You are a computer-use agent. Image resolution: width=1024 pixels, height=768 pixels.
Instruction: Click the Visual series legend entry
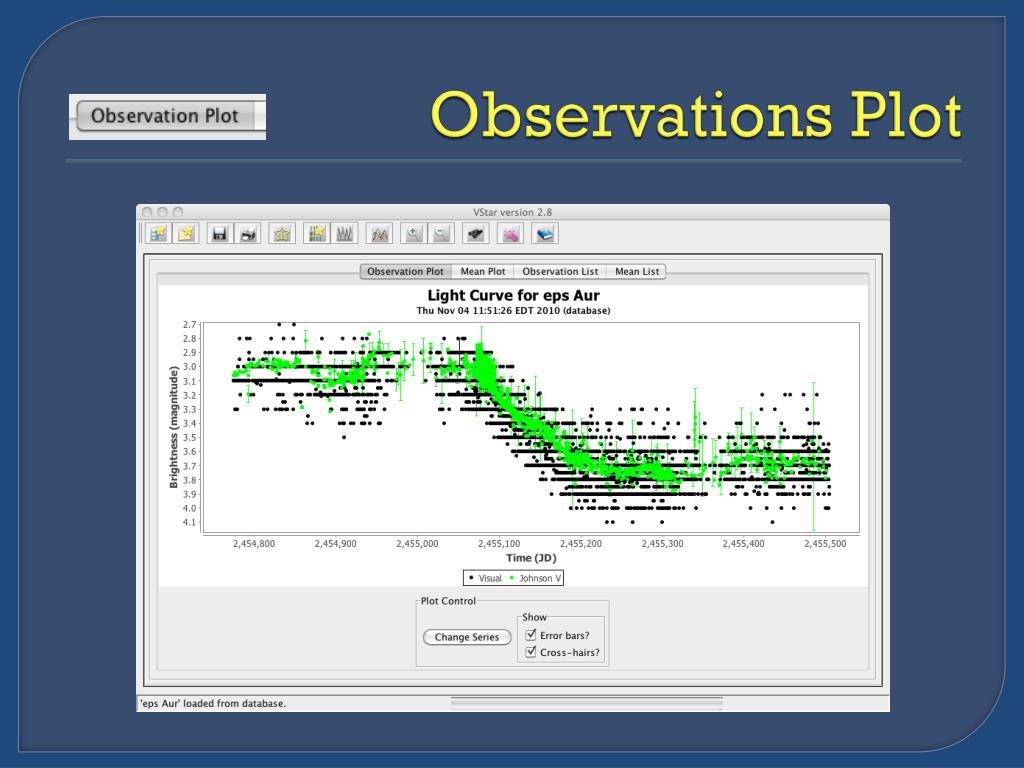485,578
